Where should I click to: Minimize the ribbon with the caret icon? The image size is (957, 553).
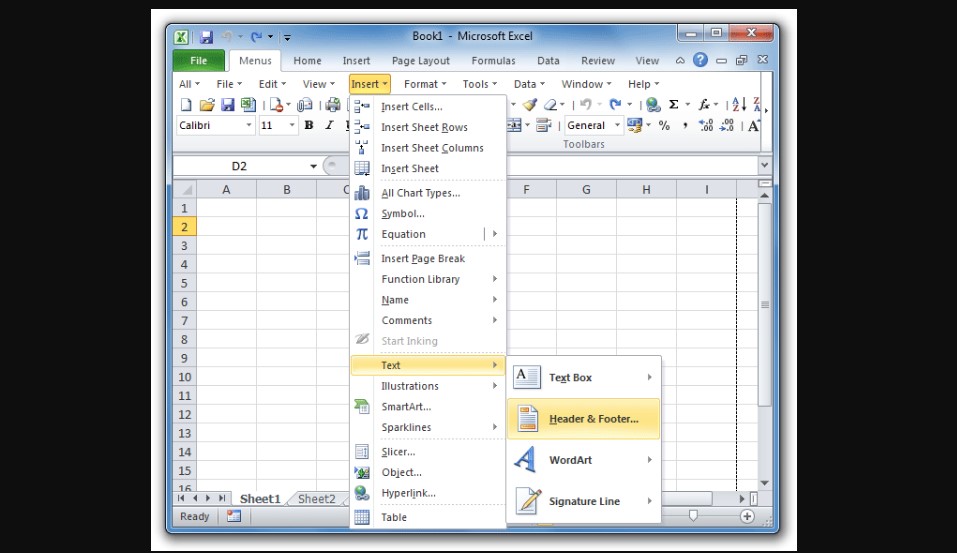point(680,60)
